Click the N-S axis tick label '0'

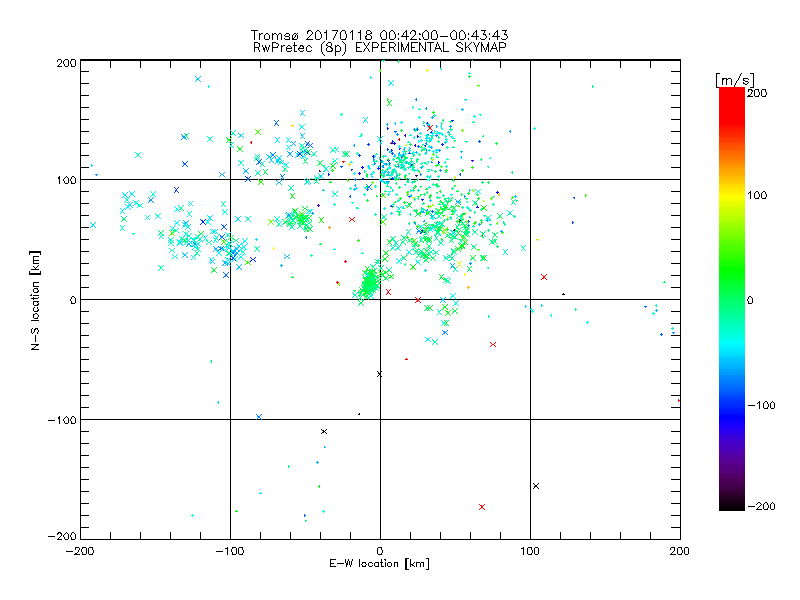click(x=73, y=300)
